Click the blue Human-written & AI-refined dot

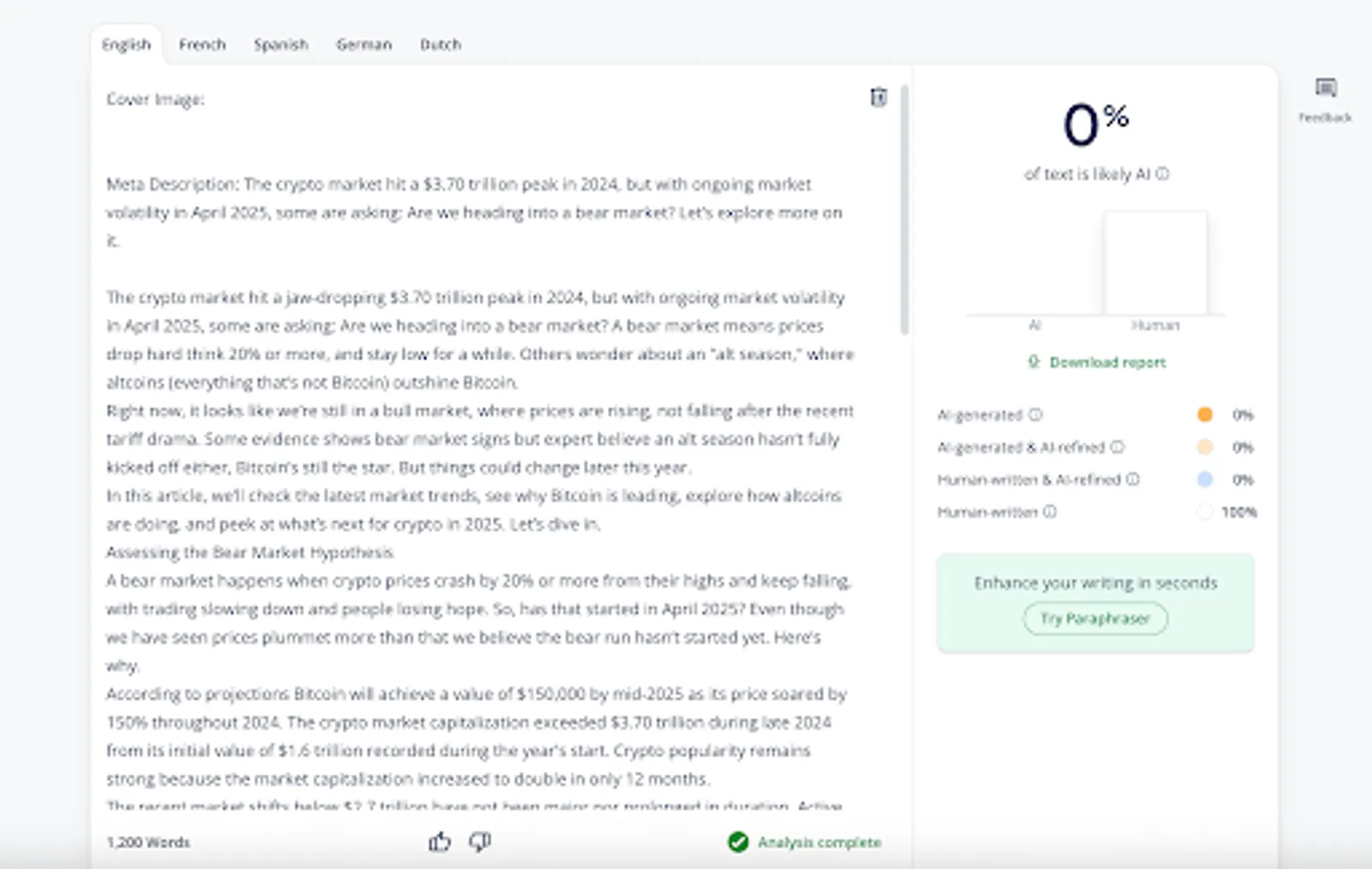pyautogui.click(x=1205, y=479)
